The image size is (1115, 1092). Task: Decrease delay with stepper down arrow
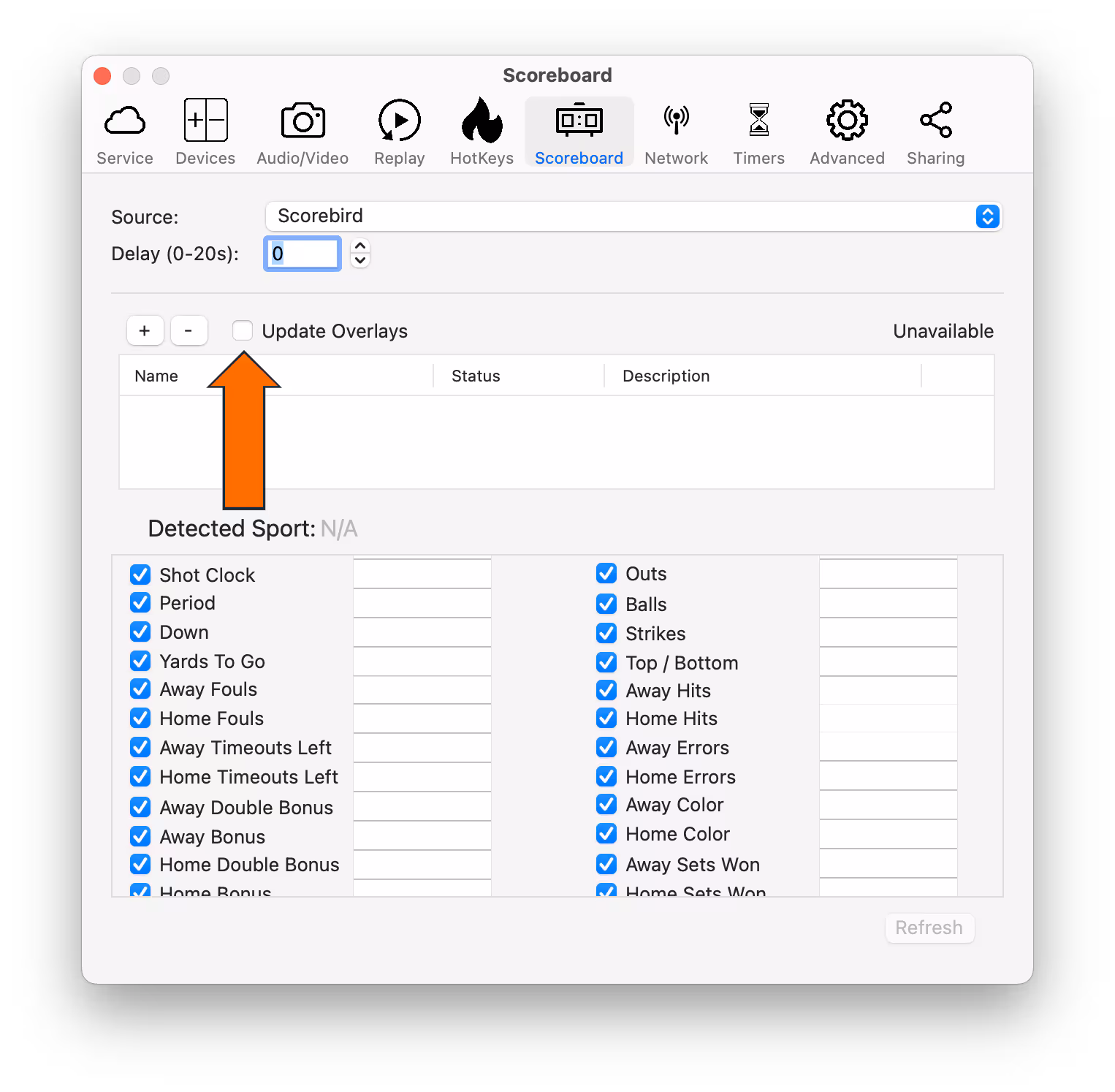pos(360,261)
